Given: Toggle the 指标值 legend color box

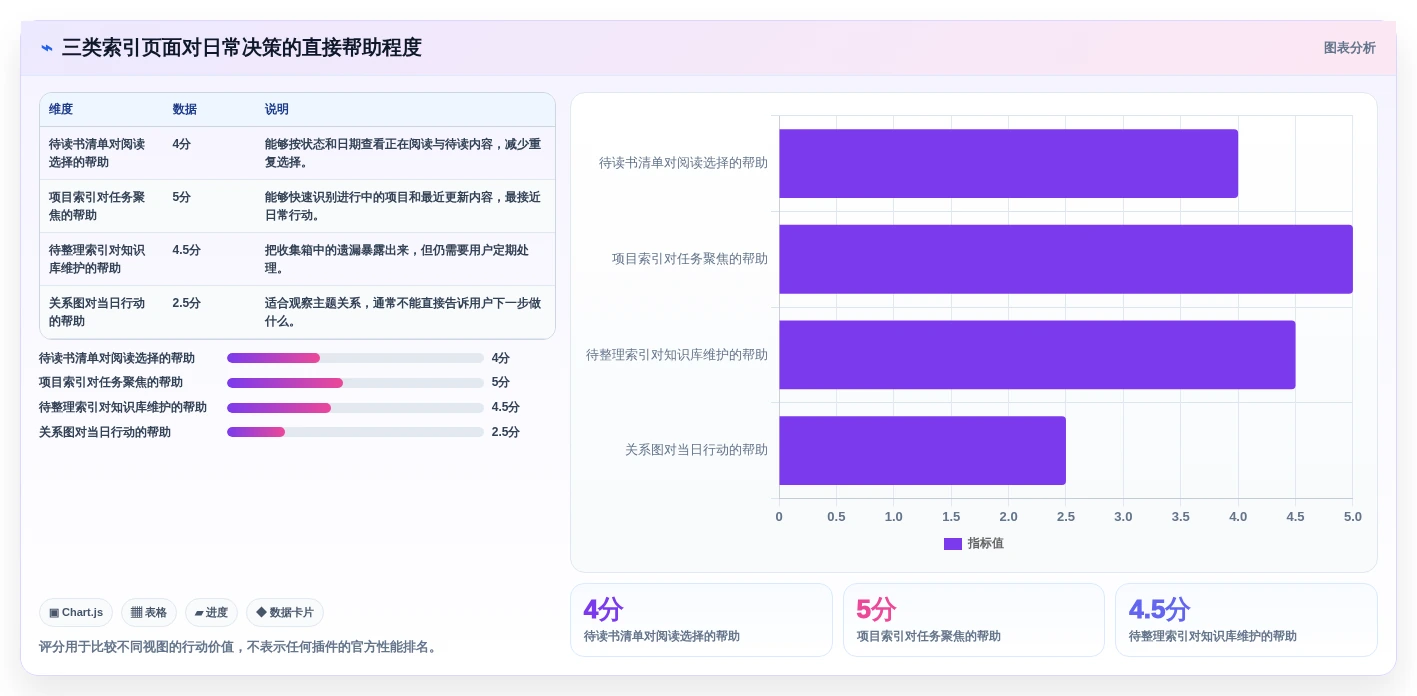Looking at the screenshot, I should click(953, 544).
